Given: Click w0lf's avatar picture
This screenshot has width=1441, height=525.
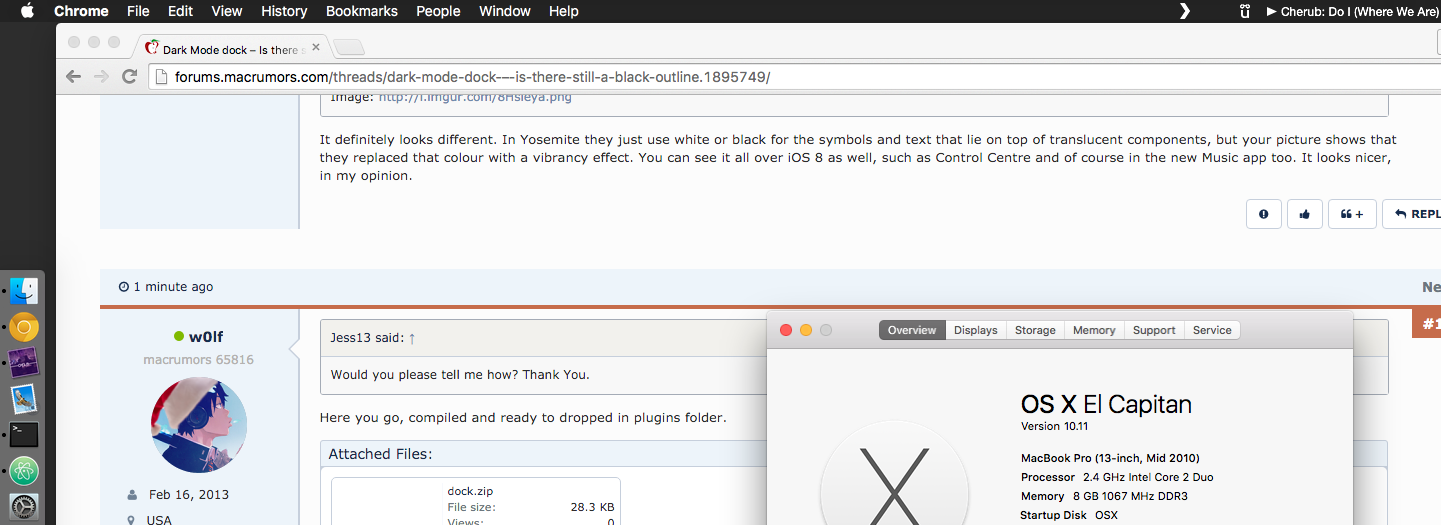Looking at the screenshot, I should 199,425.
